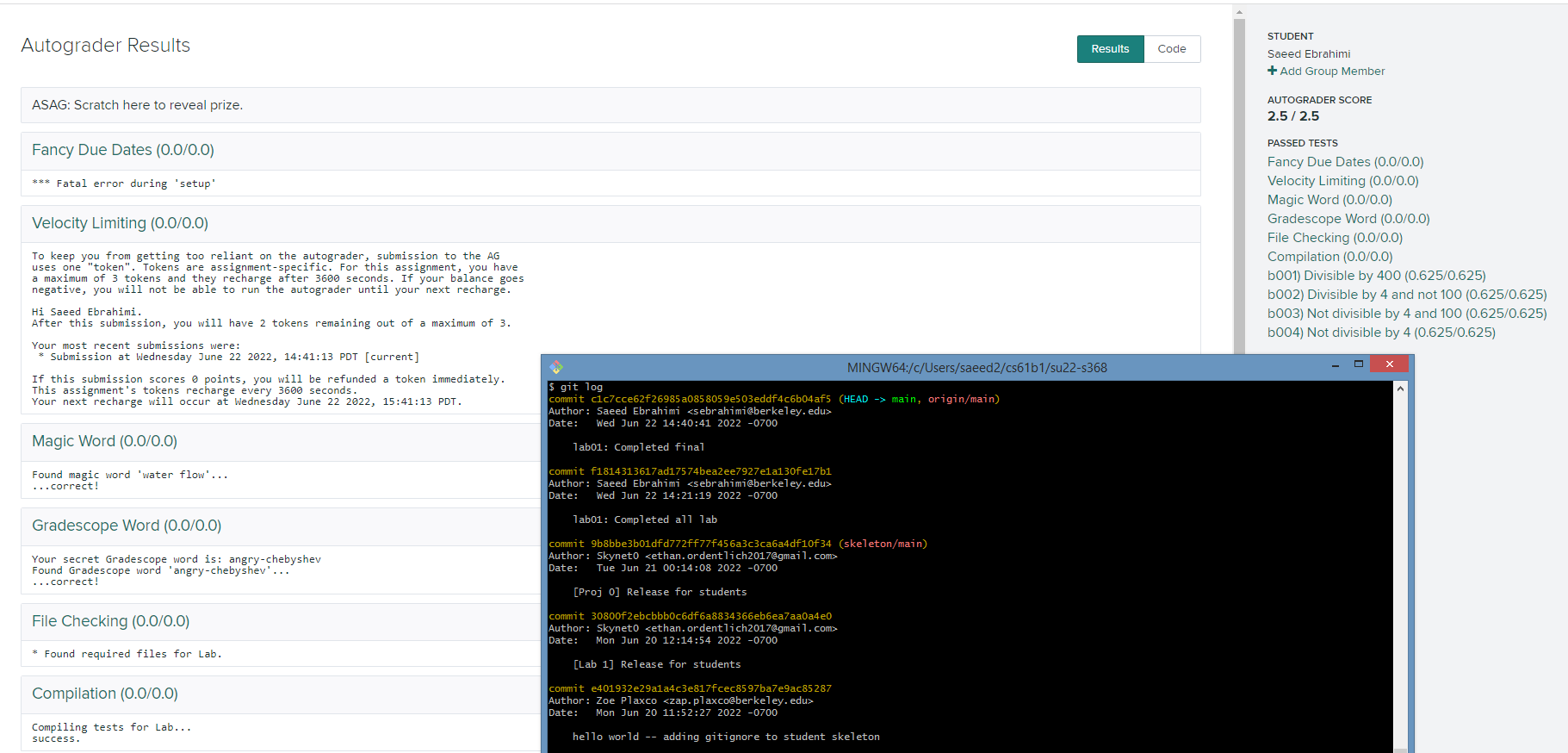Image resolution: width=1568 pixels, height=753 pixels.
Task: Open b001) Divisible by 400 test result
Action: coord(1376,276)
